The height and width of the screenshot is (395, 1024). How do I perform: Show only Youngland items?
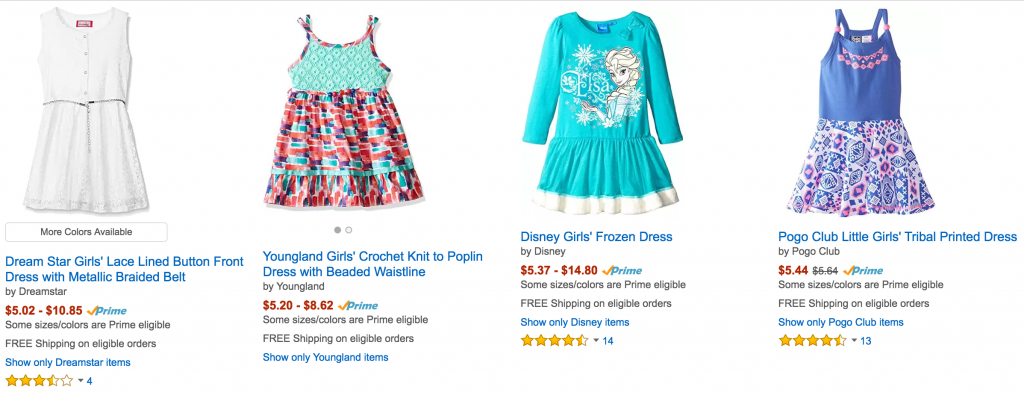click(x=325, y=357)
